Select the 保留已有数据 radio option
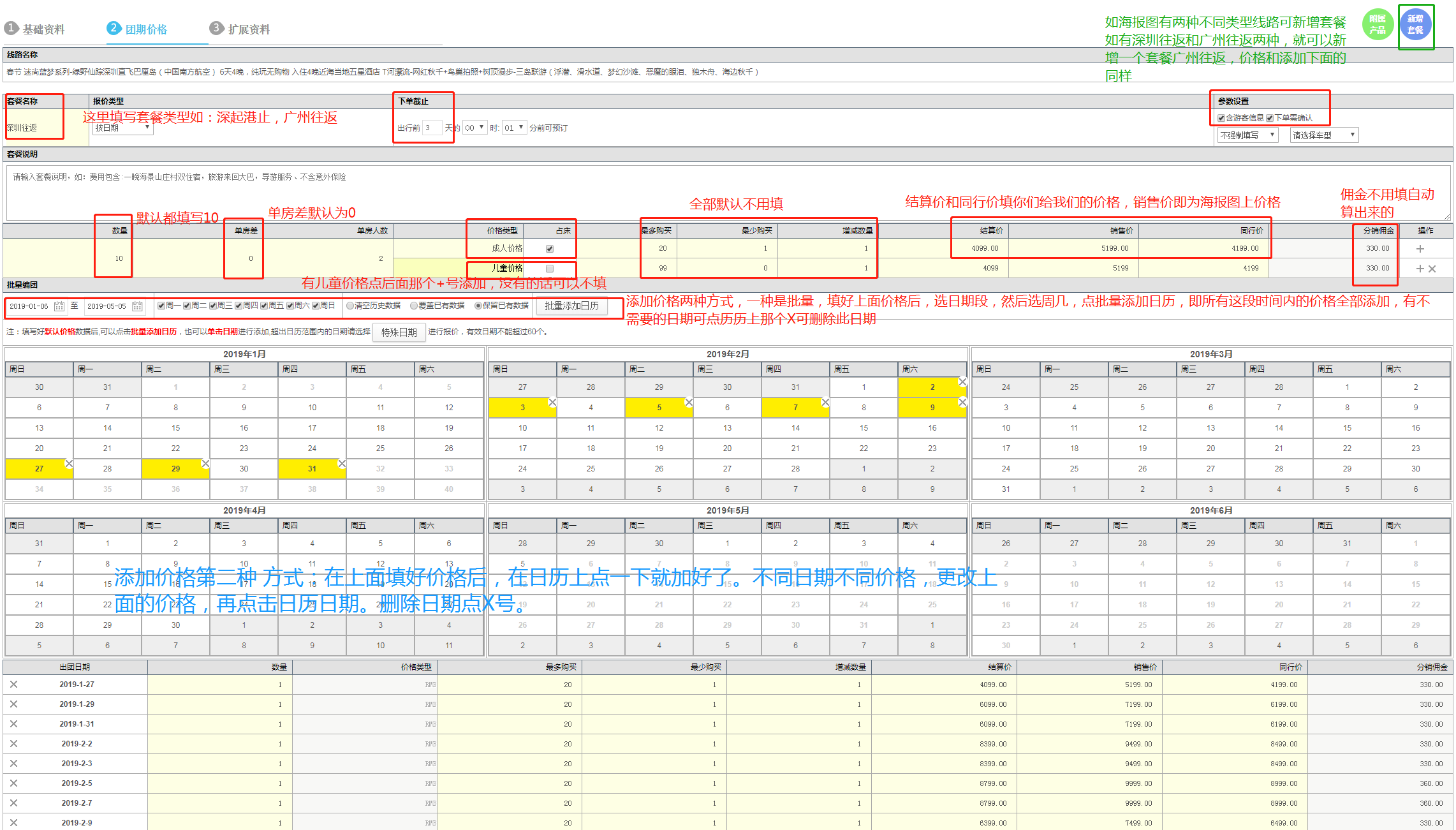 (478, 306)
